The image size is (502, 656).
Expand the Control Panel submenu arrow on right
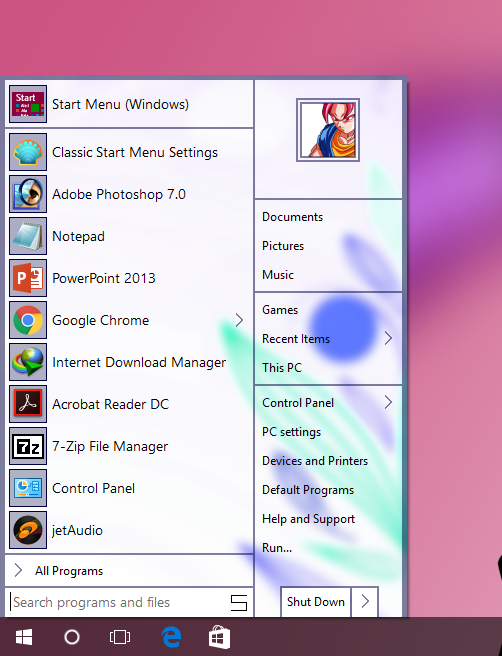tap(388, 402)
